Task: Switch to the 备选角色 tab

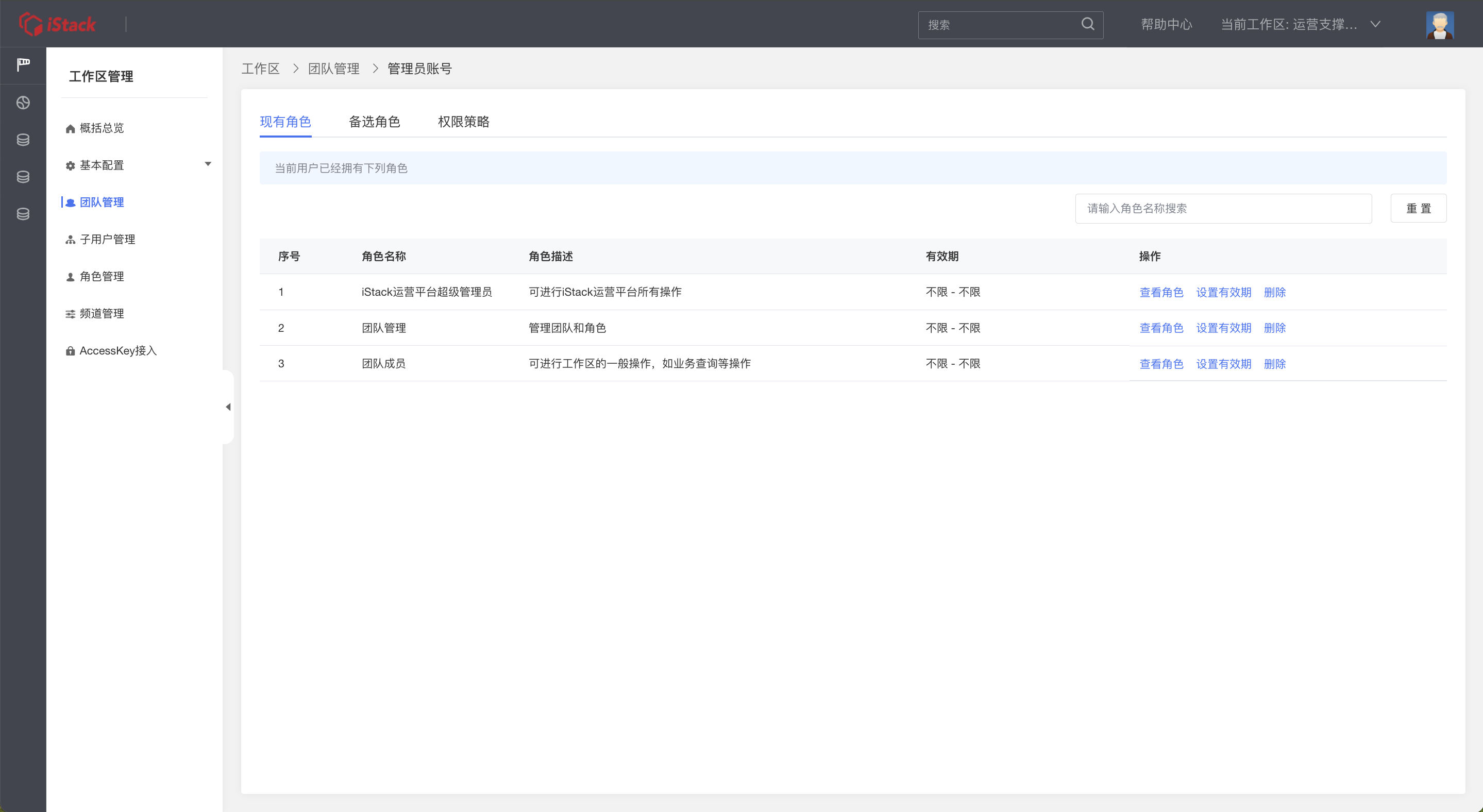Action: [374, 122]
